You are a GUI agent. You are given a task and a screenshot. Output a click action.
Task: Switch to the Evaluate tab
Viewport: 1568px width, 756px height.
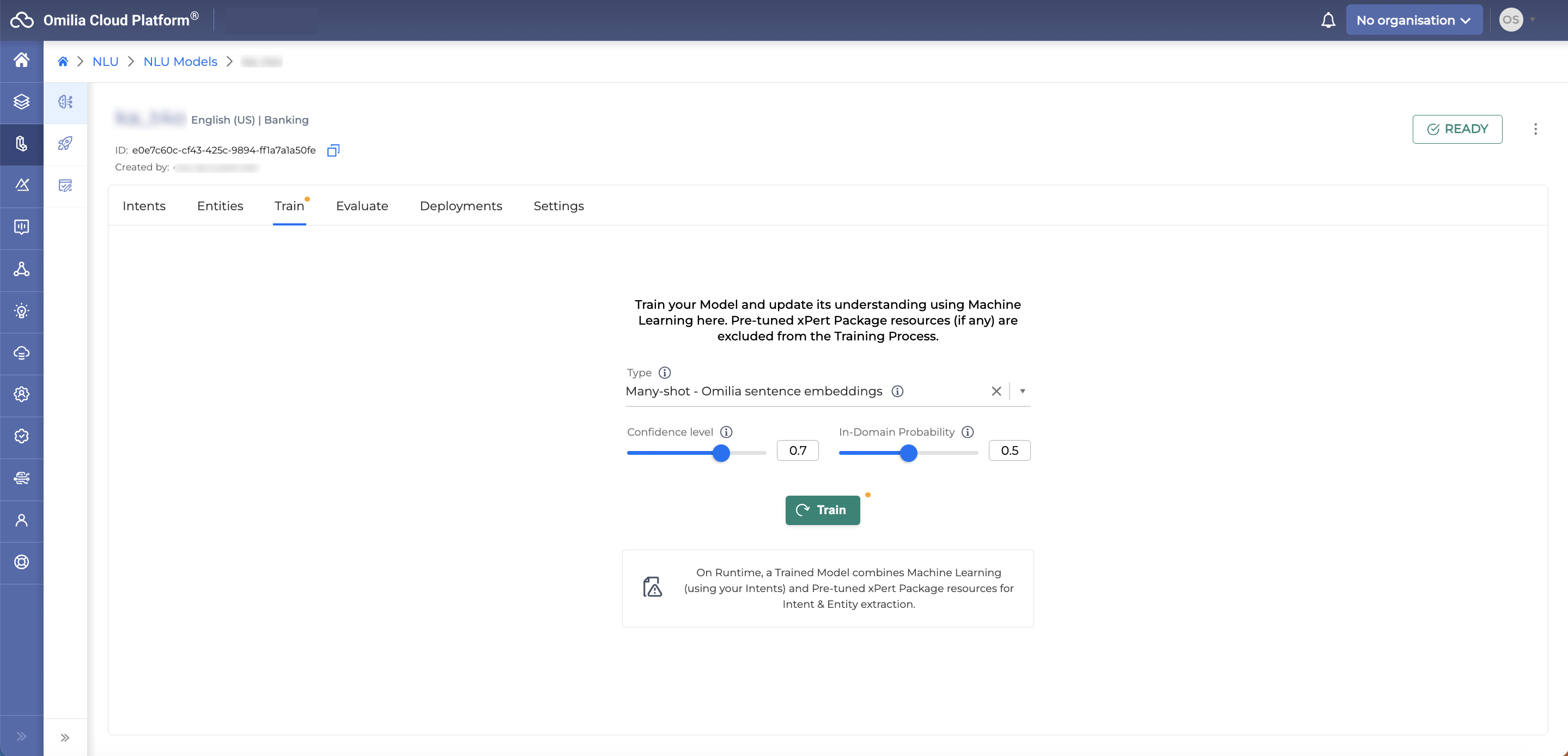tap(362, 206)
